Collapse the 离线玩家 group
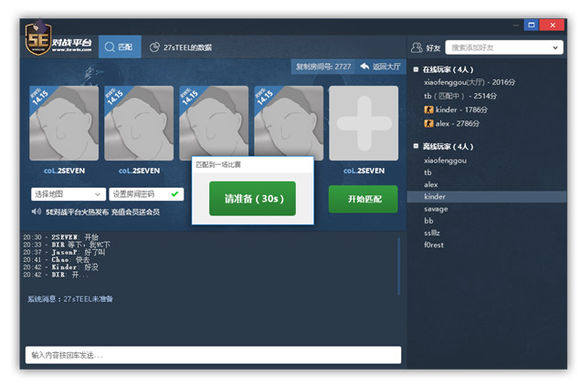The image size is (580, 385). coord(416,146)
